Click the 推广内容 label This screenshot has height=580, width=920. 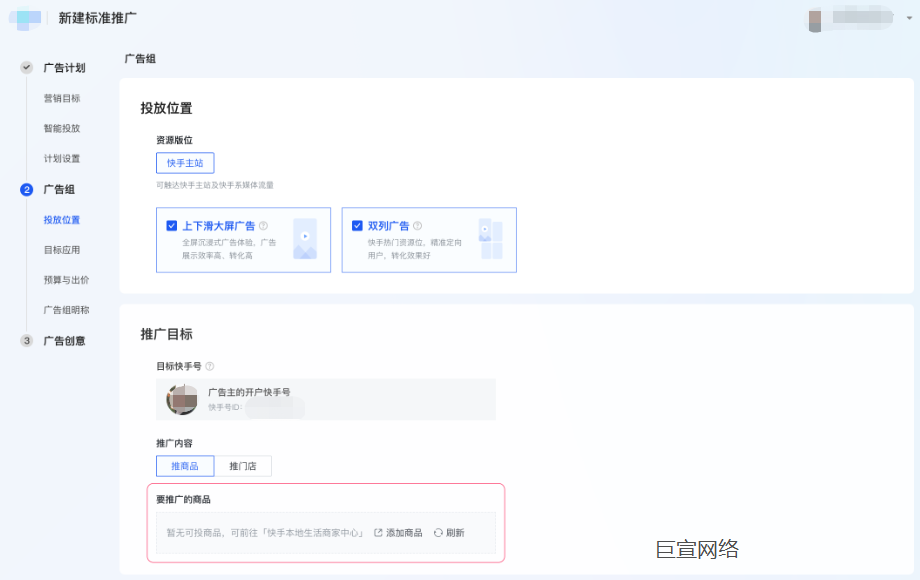pos(174,443)
